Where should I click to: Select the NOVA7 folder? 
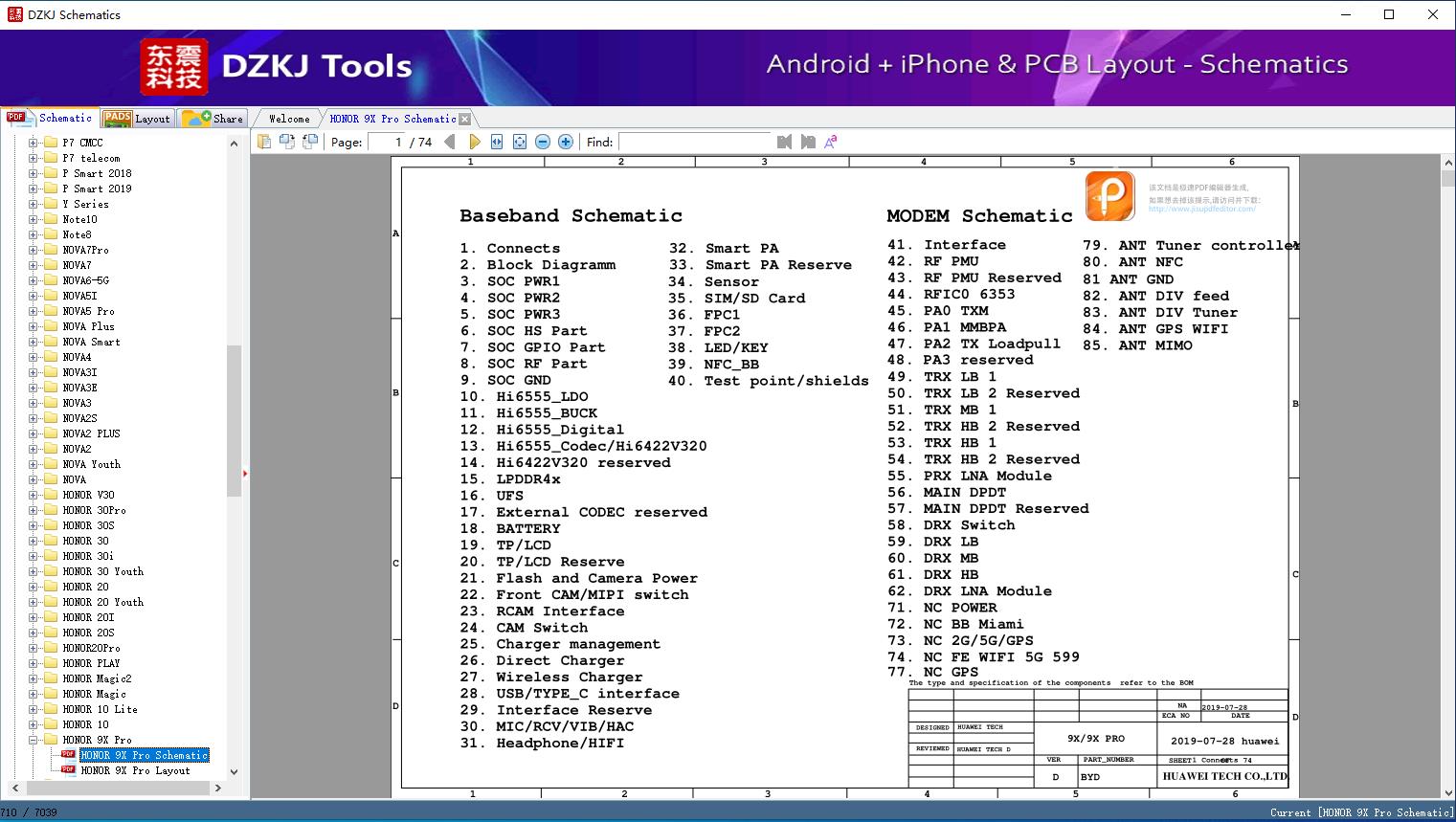click(77, 265)
